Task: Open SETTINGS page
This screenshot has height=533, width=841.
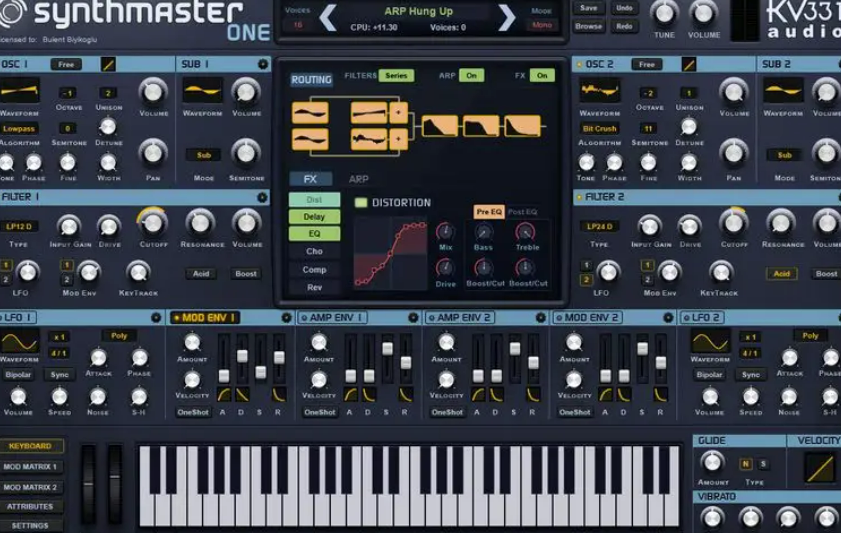Action: pos(31,525)
